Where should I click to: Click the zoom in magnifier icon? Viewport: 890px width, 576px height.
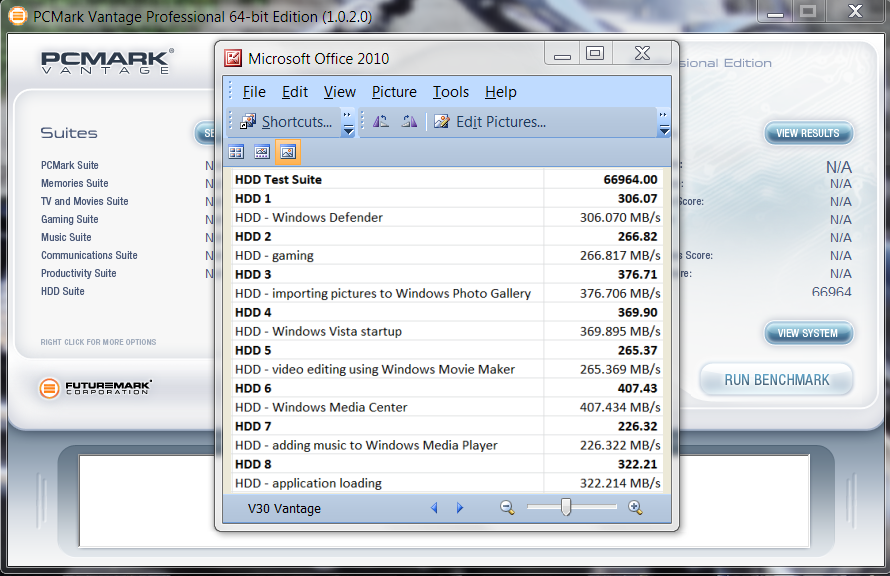point(635,508)
